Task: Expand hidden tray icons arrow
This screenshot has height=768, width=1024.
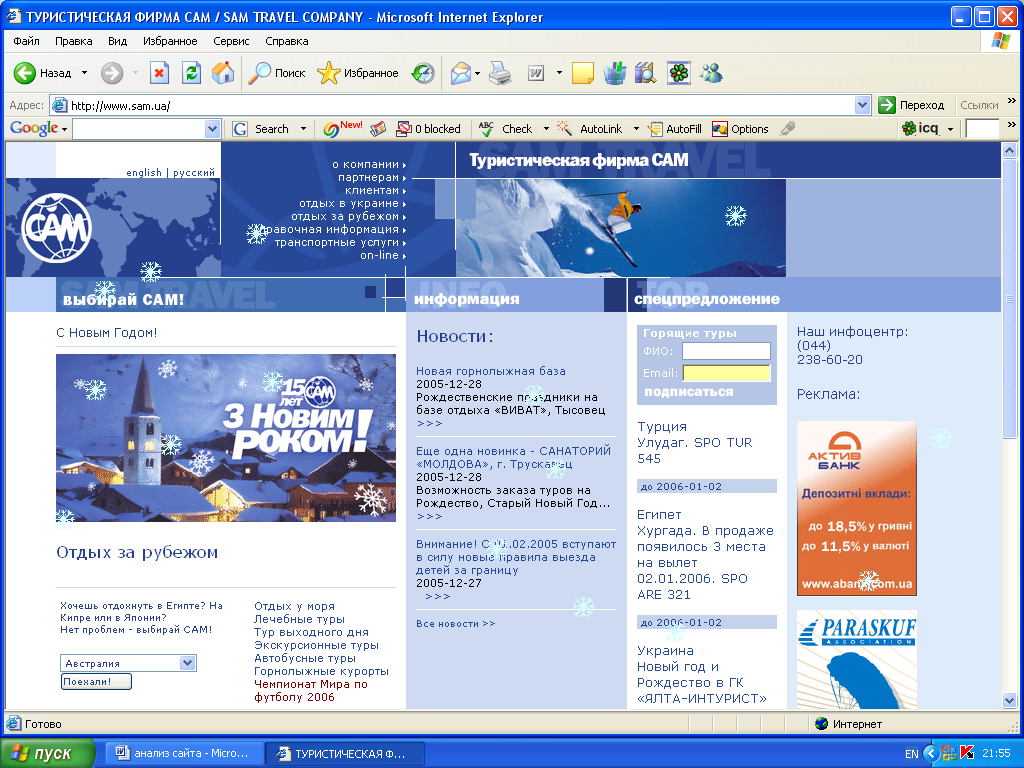Action: (x=931, y=753)
